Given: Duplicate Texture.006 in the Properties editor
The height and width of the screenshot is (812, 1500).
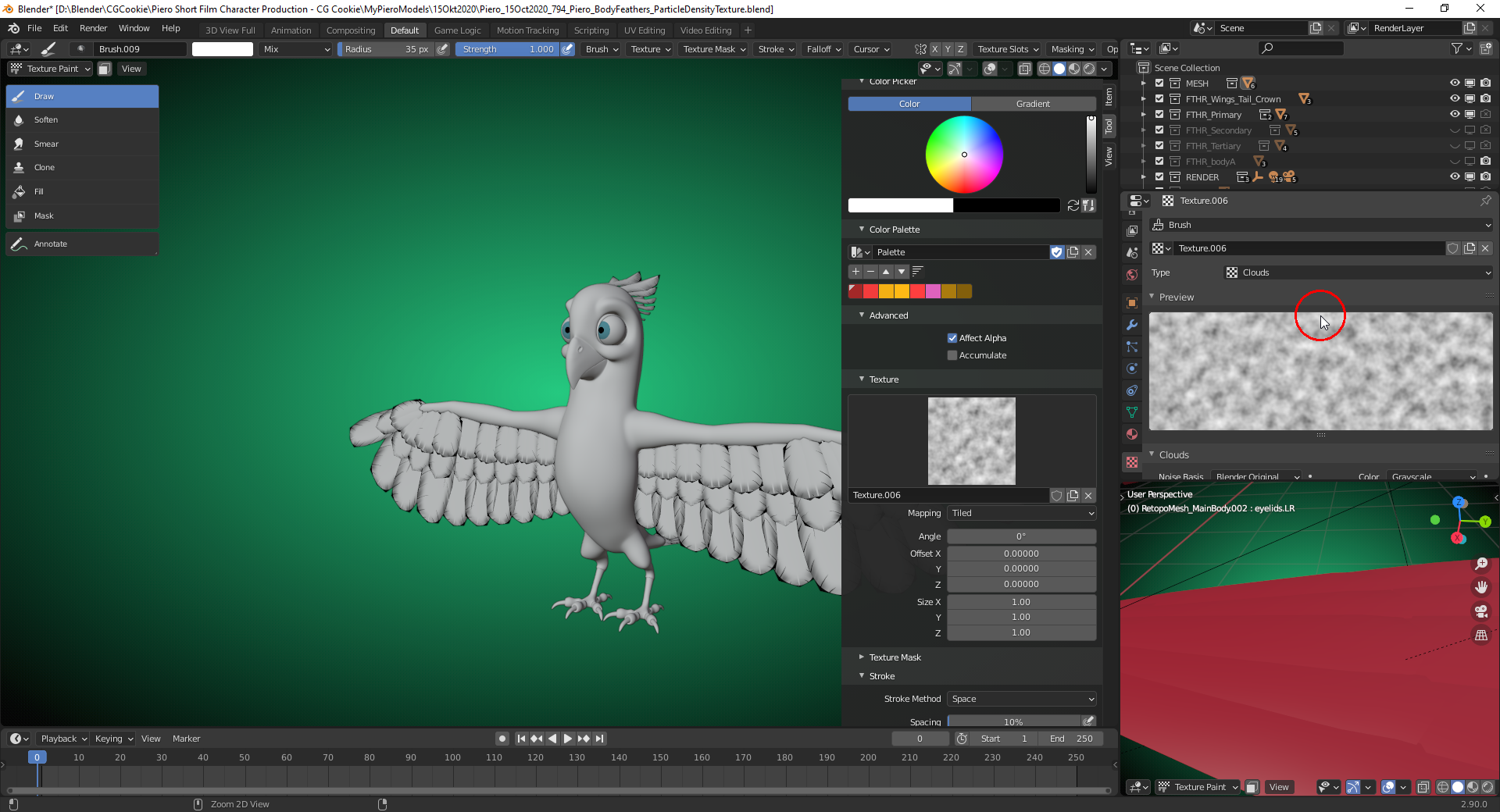Looking at the screenshot, I should tap(1470, 248).
